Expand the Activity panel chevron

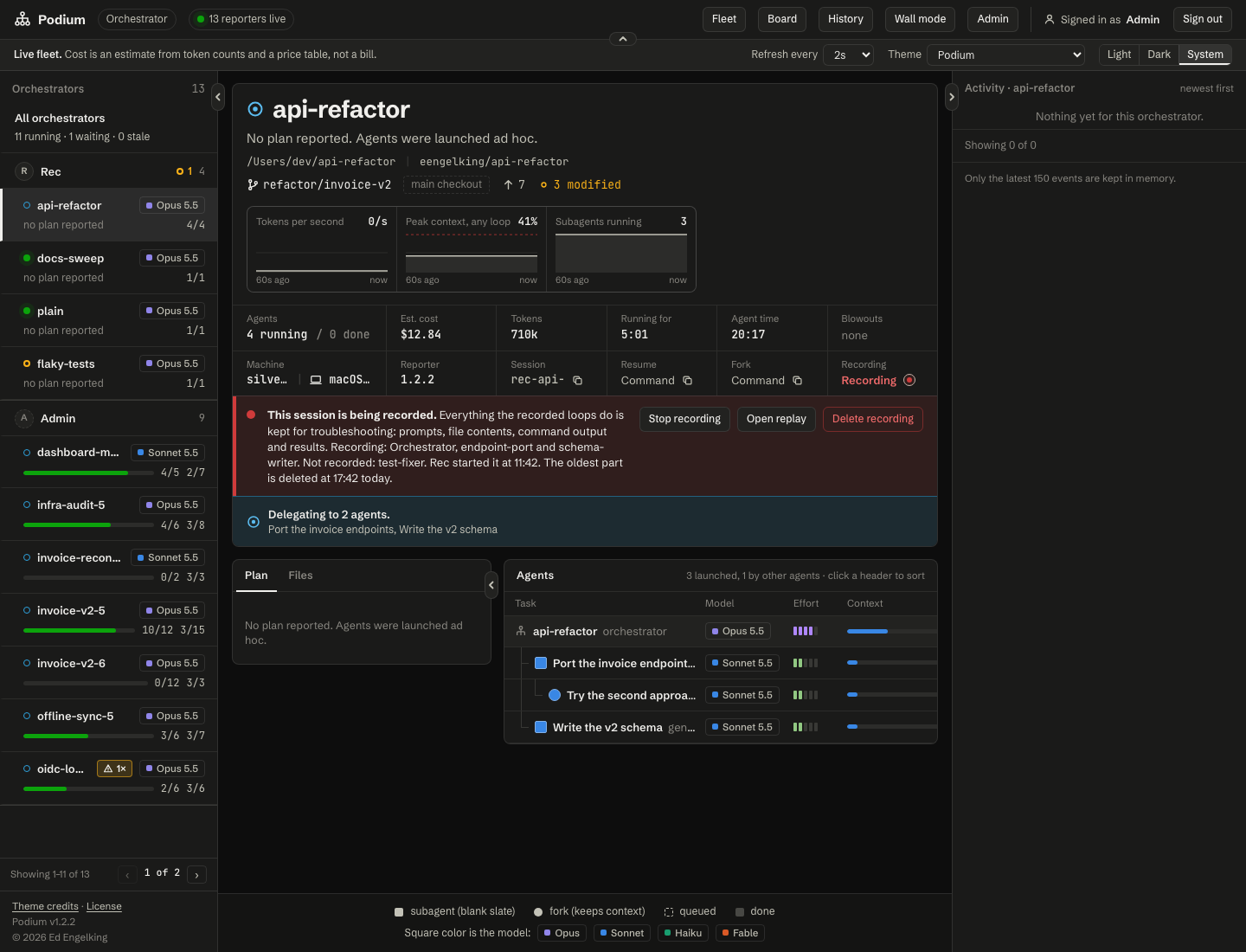(x=952, y=97)
